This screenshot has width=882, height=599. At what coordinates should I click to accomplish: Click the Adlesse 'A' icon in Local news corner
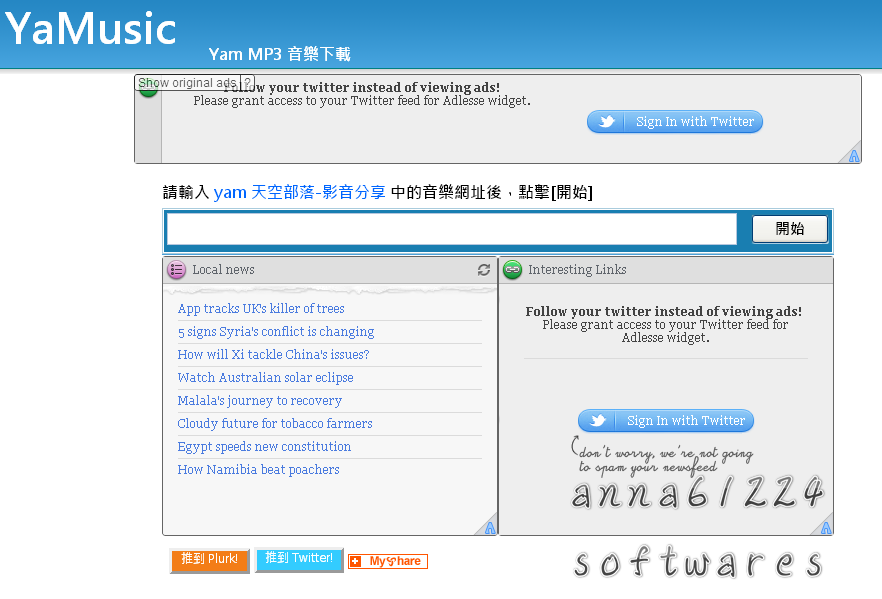tap(490, 528)
